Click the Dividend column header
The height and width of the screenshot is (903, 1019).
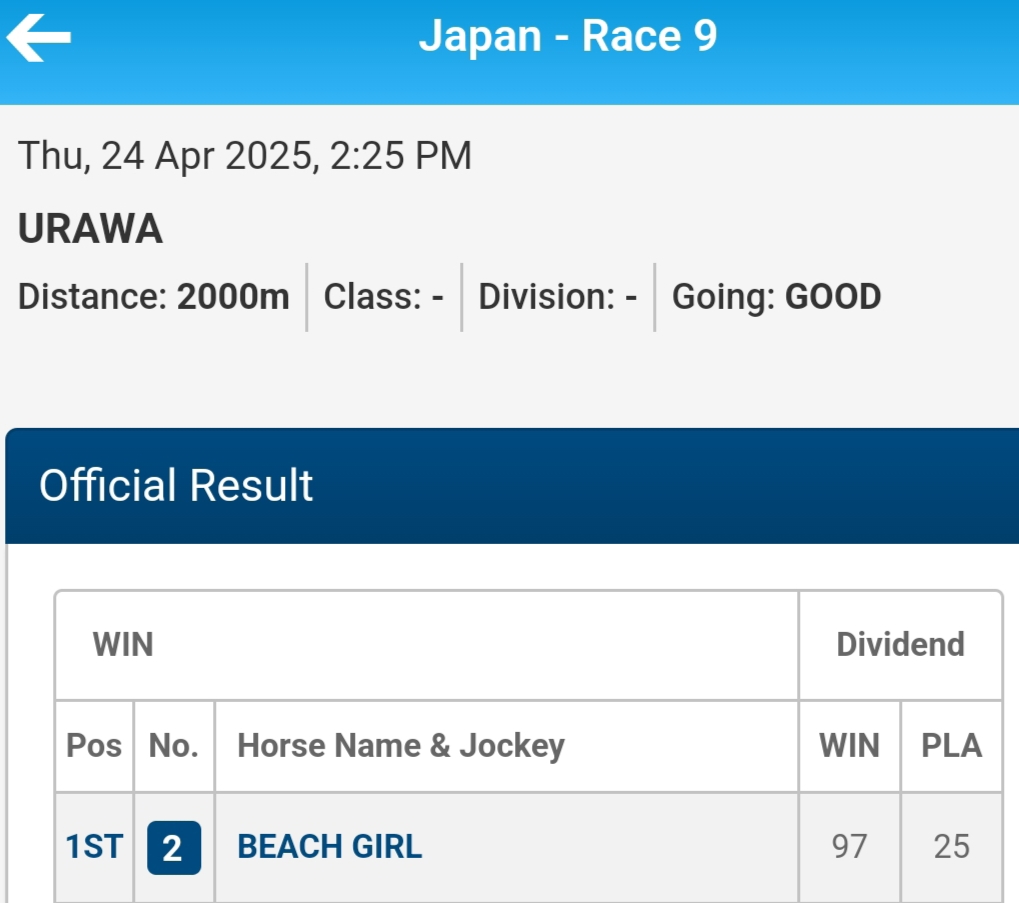click(900, 645)
